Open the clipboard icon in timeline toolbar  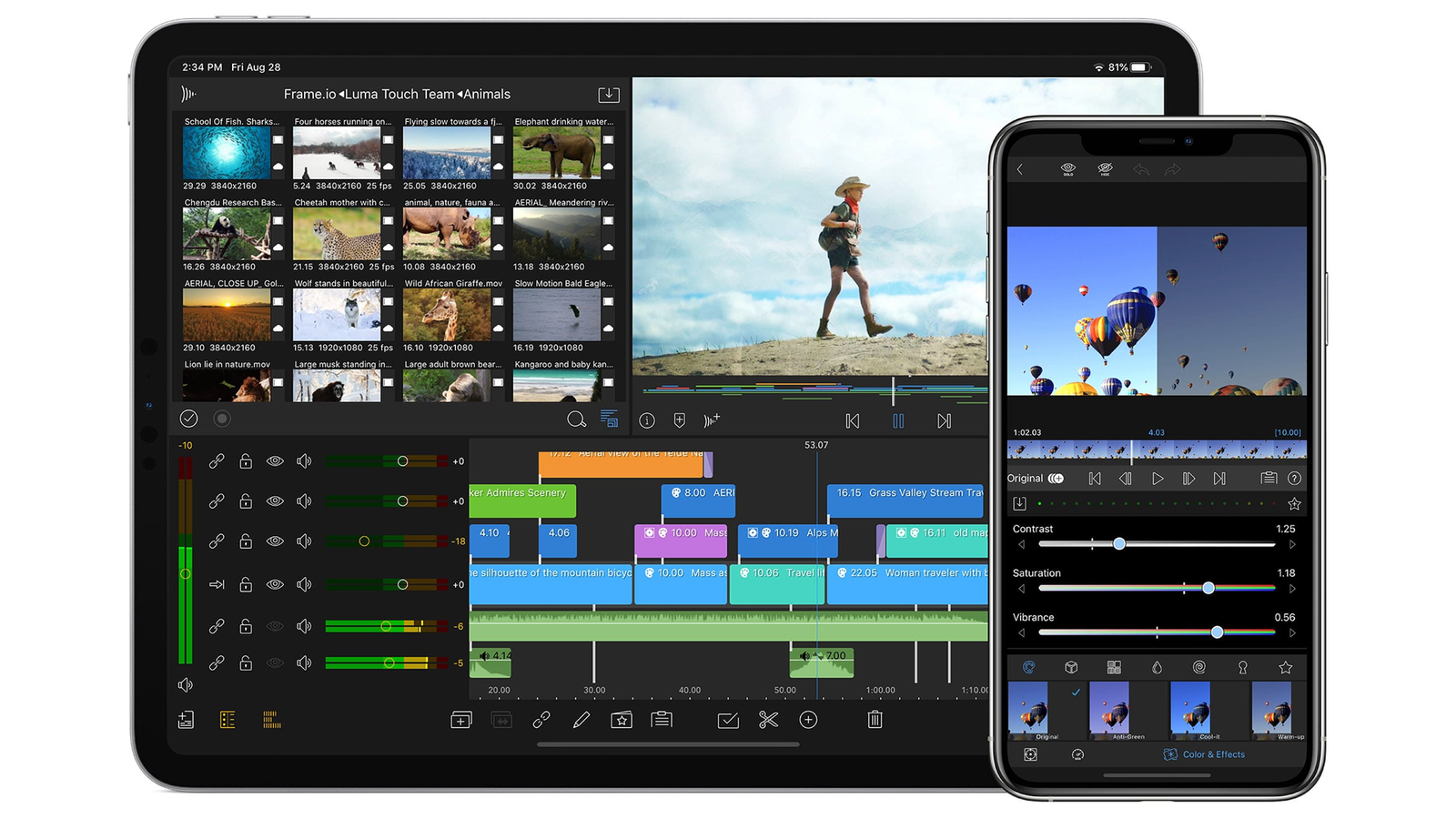pos(662,720)
